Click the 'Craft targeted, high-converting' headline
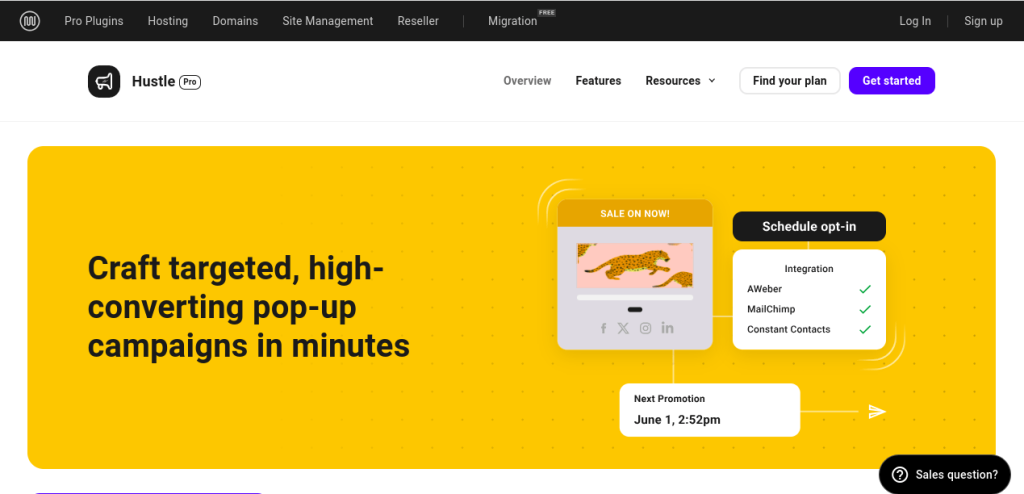The width and height of the screenshot is (1024, 494). point(249,307)
